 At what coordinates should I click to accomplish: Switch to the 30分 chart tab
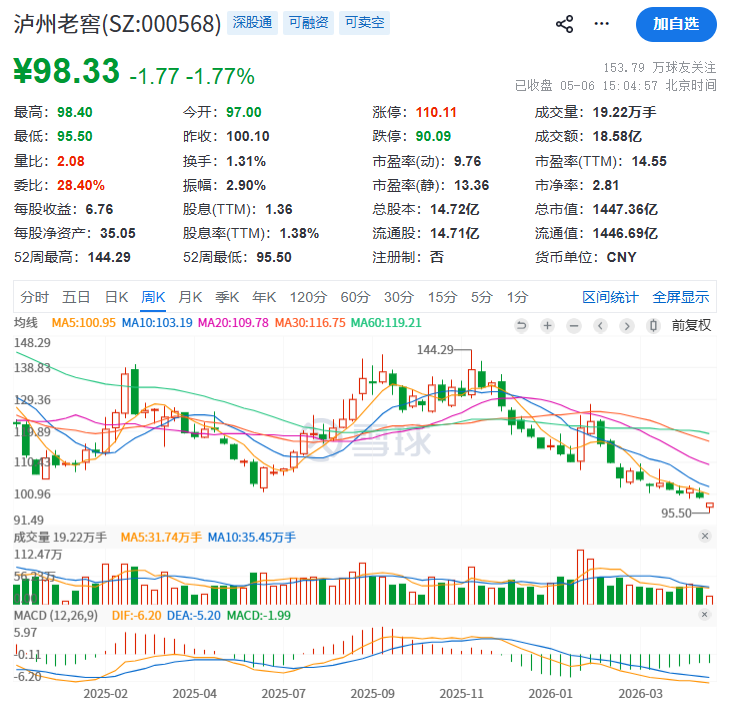coord(399,297)
